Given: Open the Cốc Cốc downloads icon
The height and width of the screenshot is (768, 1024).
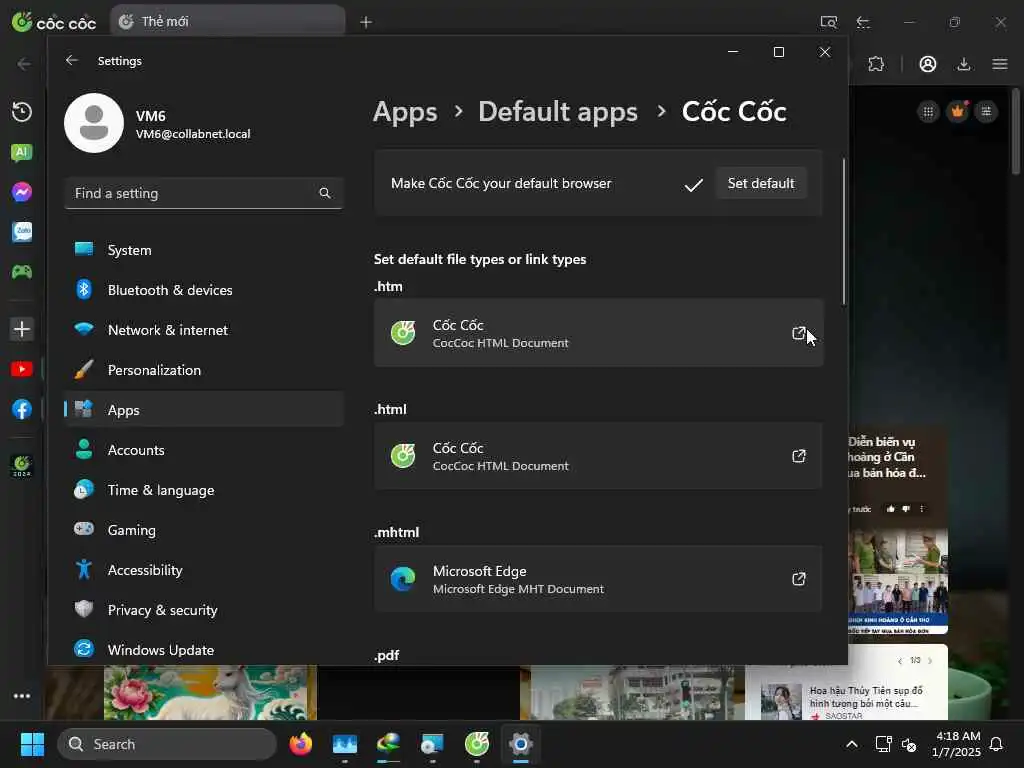Looking at the screenshot, I should tap(964, 64).
